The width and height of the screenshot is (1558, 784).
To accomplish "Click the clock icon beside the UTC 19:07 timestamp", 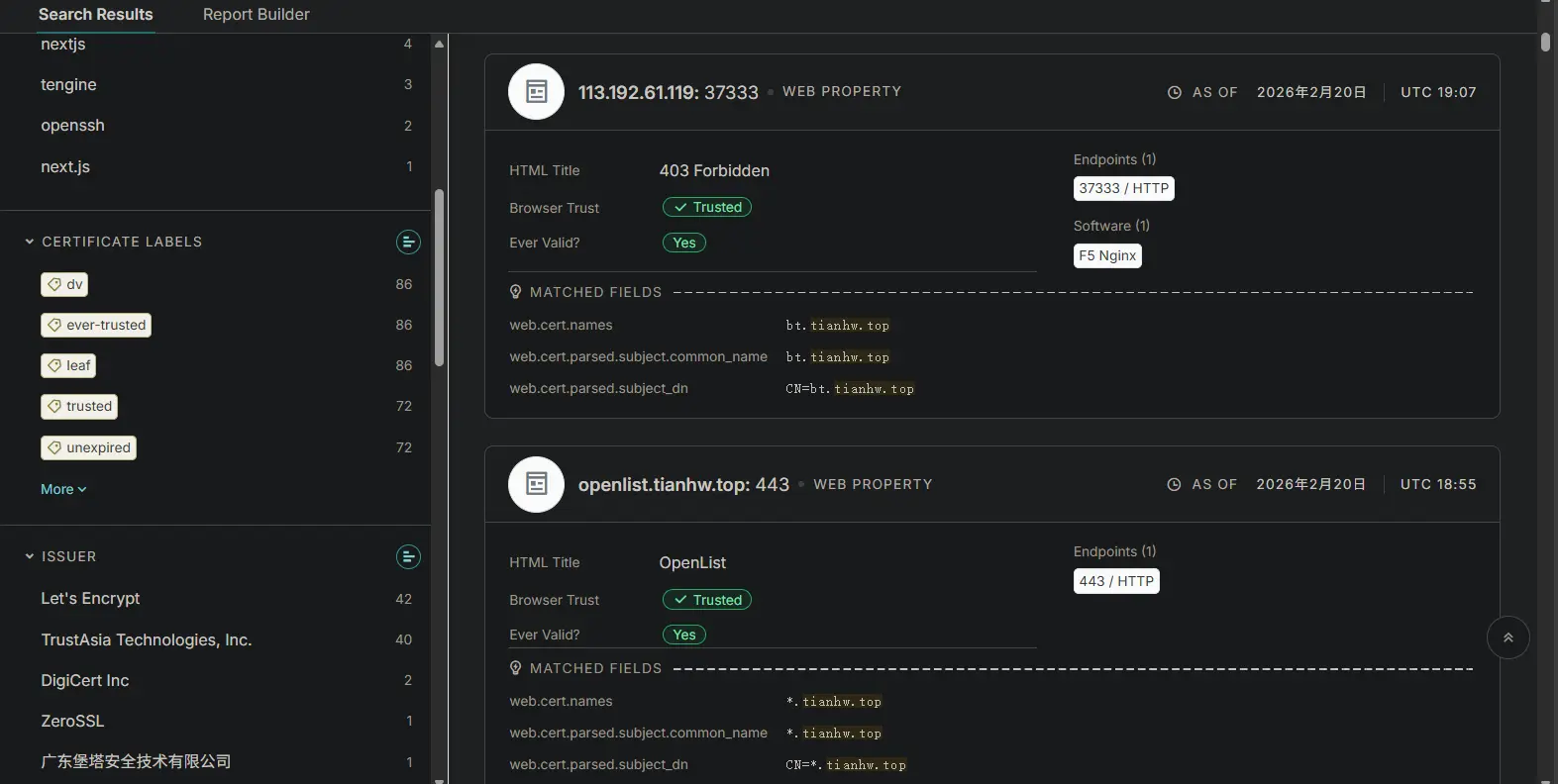I will click(1175, 92).
